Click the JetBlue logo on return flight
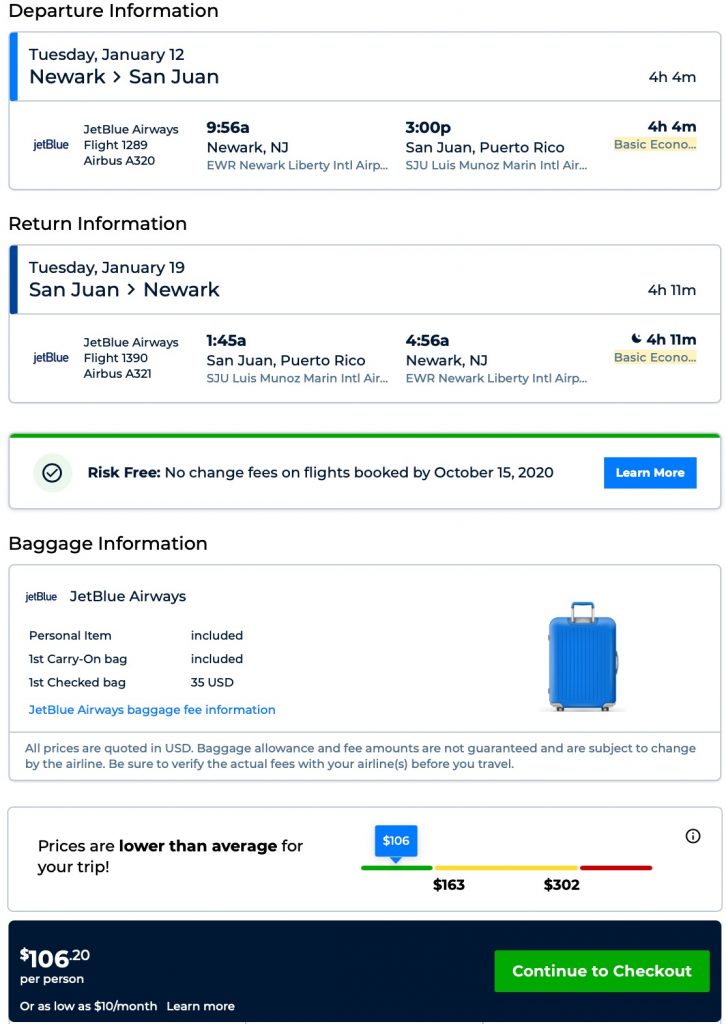This screenshot has width=726, height=1024. (51, 358)
